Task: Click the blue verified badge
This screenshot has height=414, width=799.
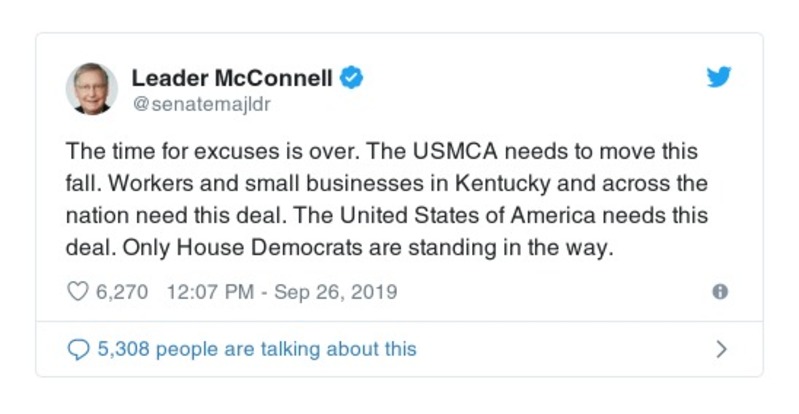Action: pyautogui.click(x=351, y=78)
